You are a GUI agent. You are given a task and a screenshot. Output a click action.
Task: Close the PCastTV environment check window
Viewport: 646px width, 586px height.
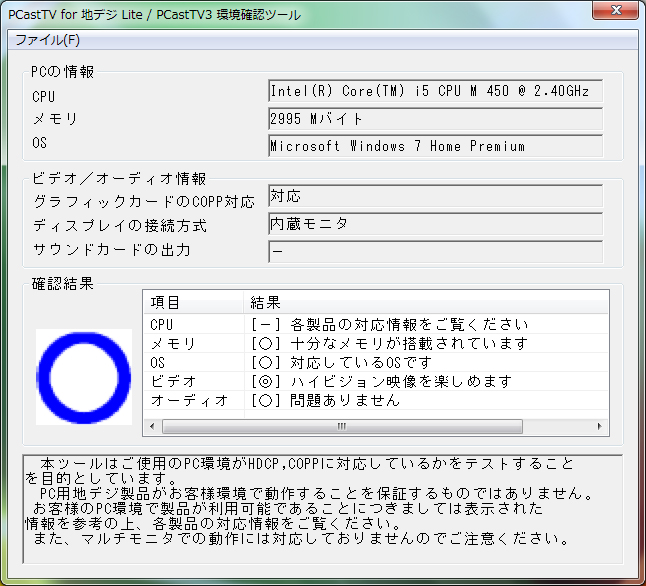tap(616, 10)
